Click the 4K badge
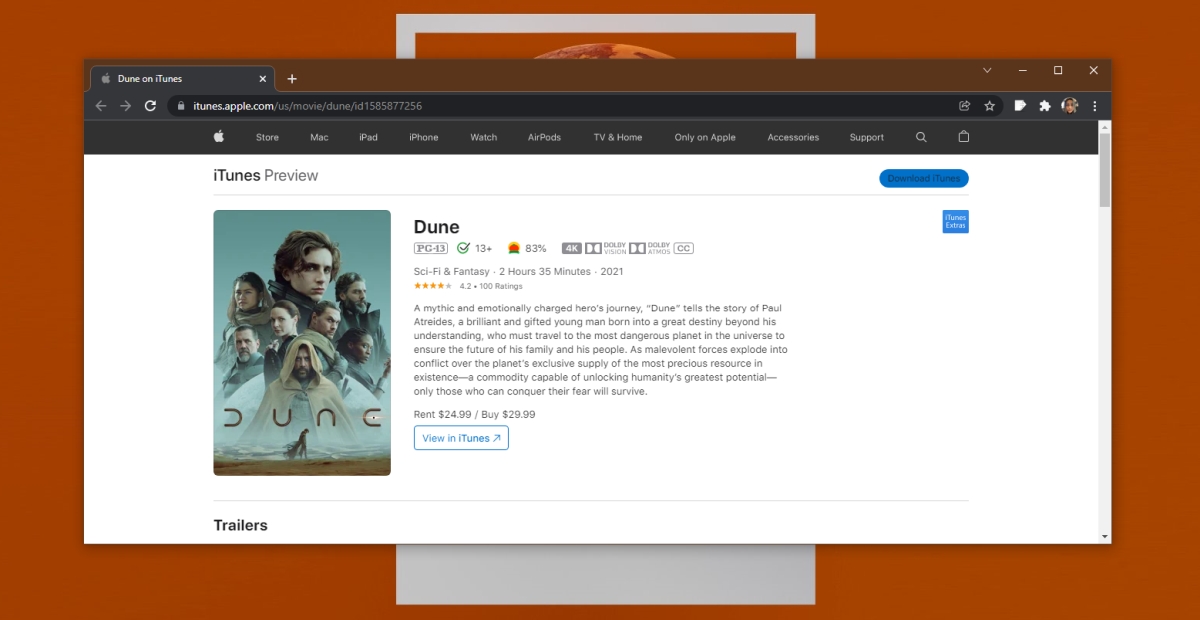This screenshot has height=620, width=1200. (572, 248)
